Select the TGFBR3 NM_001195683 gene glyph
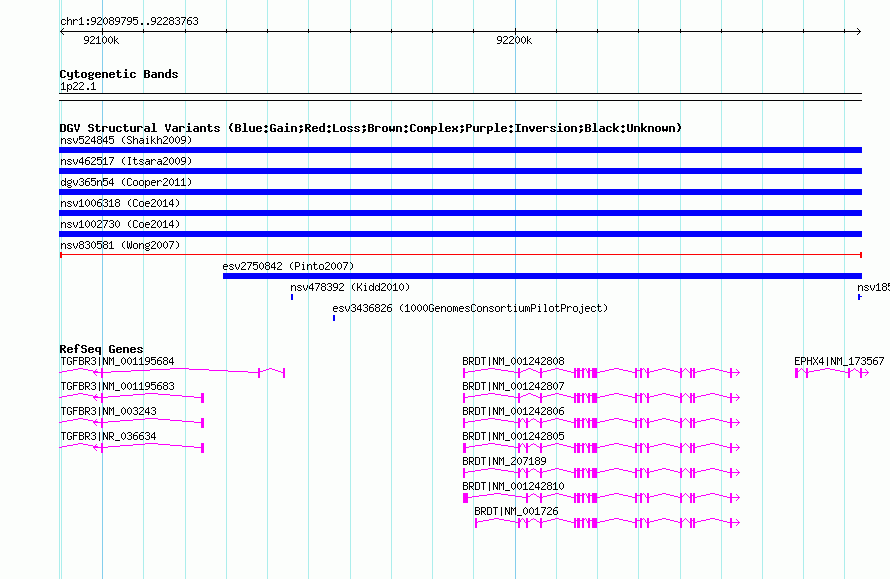This screenshot has width=890, height=579. coord(132,398)
